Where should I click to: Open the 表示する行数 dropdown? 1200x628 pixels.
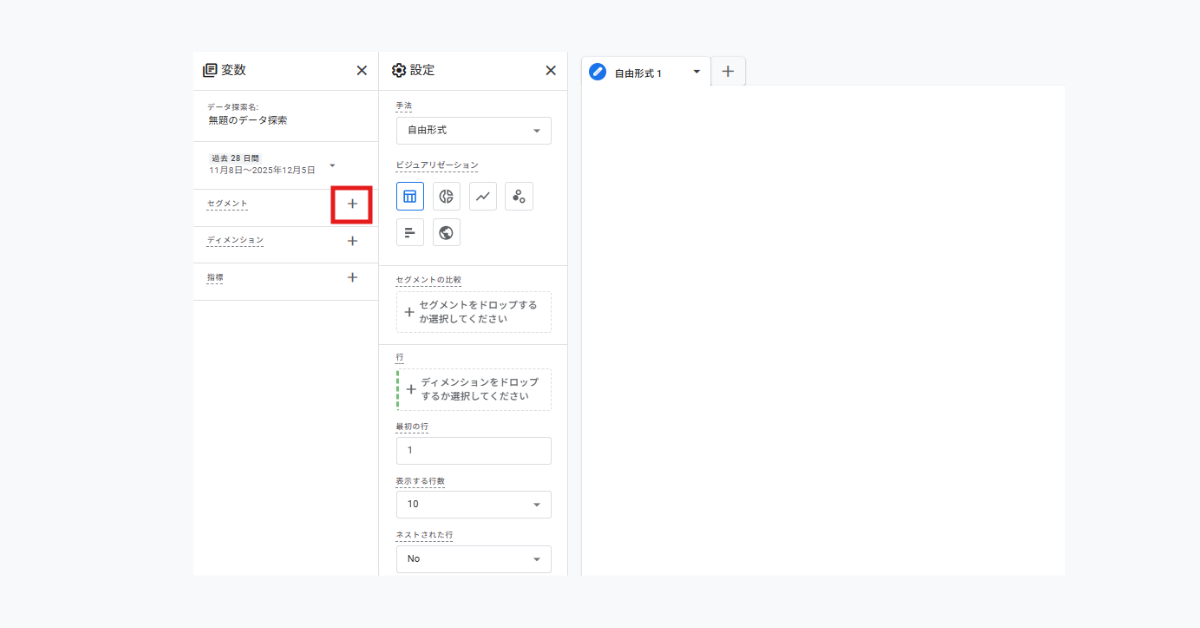(x=473, y=505)
